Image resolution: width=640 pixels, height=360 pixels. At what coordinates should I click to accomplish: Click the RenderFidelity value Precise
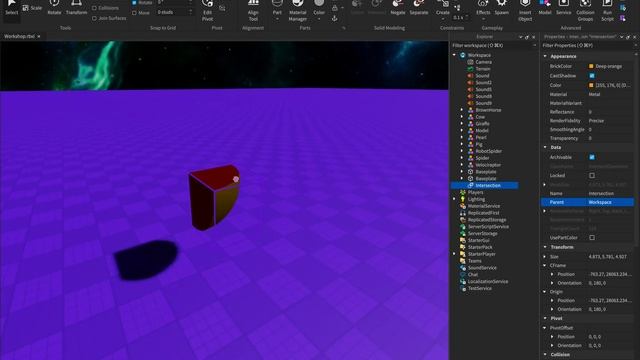pyautogui.click(x=596, y=121)
